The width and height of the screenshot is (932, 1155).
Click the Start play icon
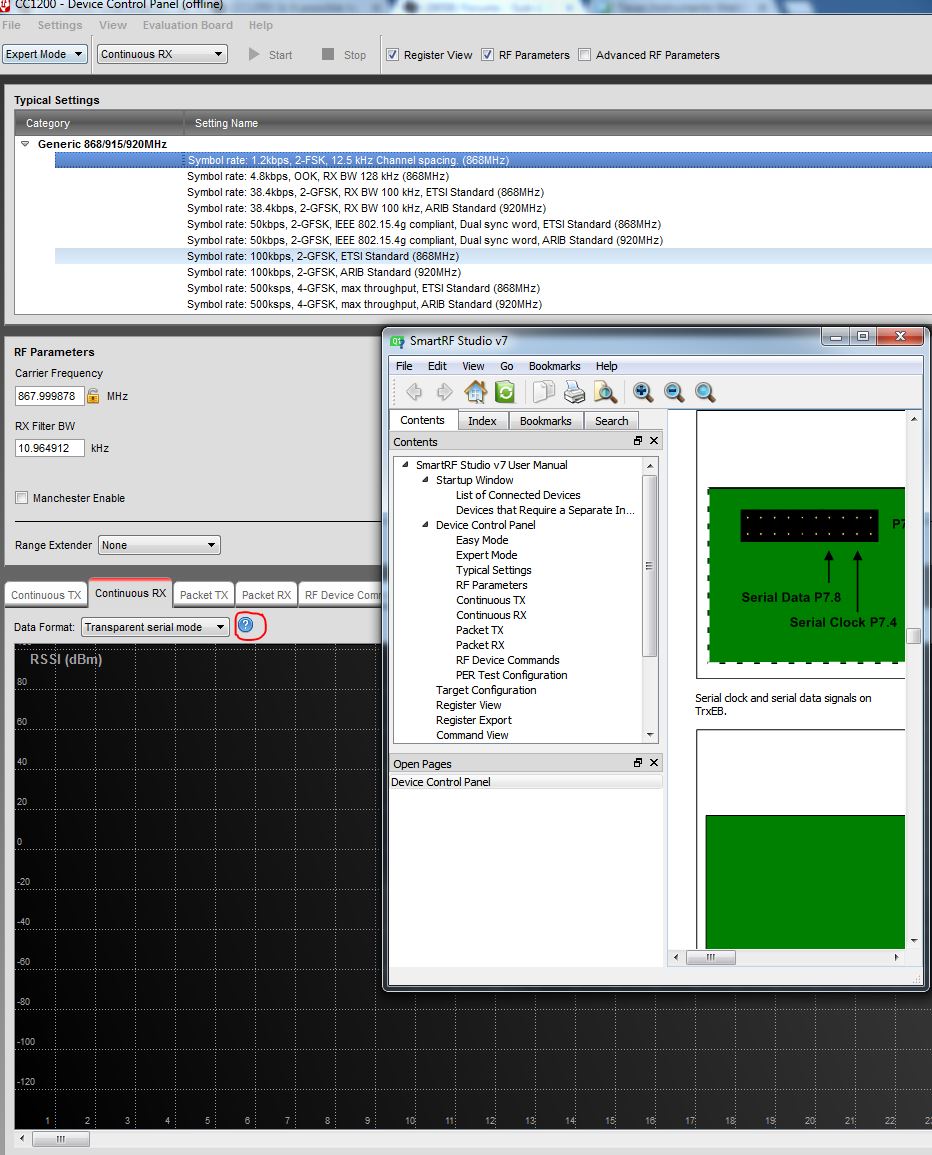pos(254,55)
